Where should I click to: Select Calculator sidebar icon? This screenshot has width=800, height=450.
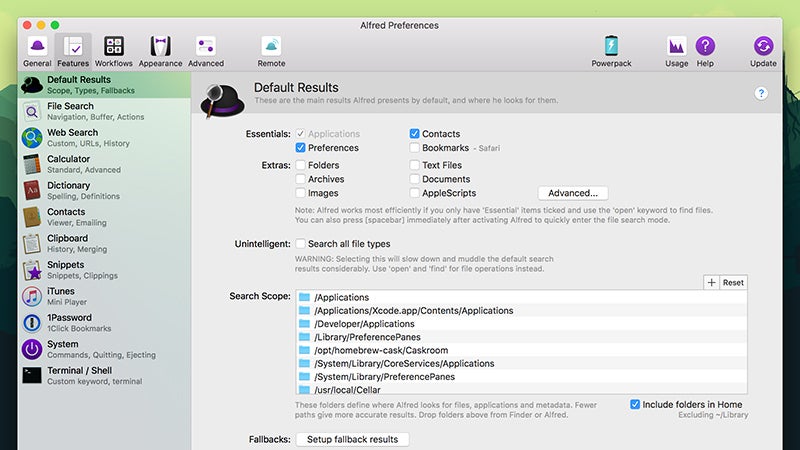click(32, 164)
